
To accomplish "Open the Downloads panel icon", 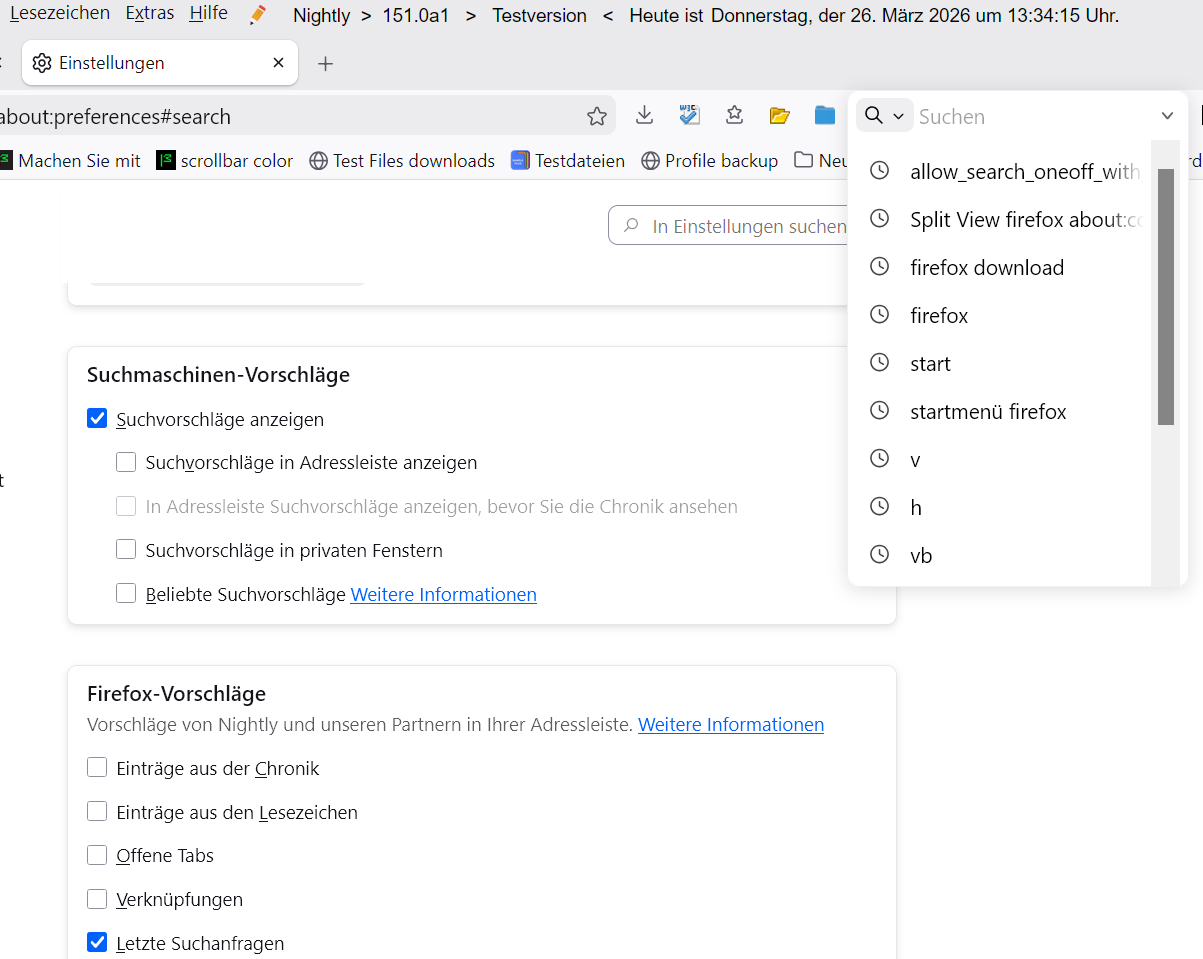I will (x=645, y=115).
